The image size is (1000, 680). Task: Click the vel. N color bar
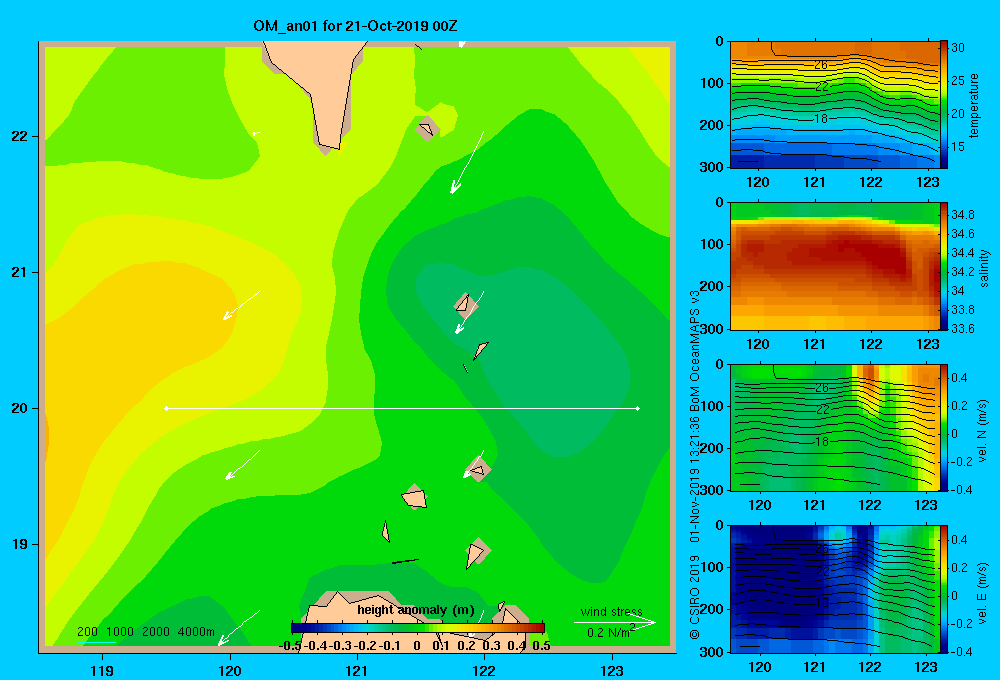(x=944, y=427)
